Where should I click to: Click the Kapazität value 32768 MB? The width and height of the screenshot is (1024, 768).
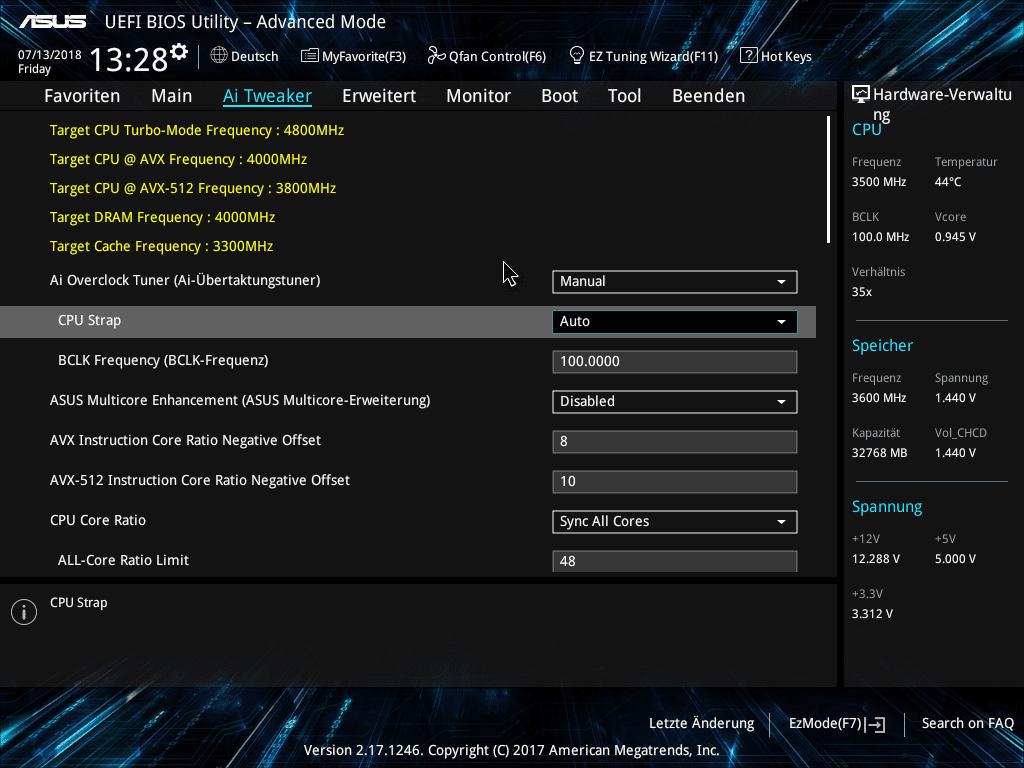point(879,453)
